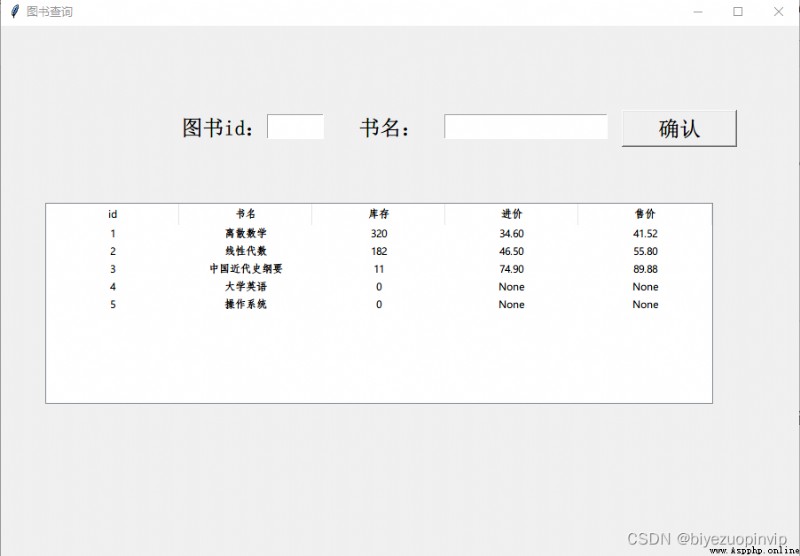Click stock value 182
This screenshot has width=800, height=556.
pos(379,251)
